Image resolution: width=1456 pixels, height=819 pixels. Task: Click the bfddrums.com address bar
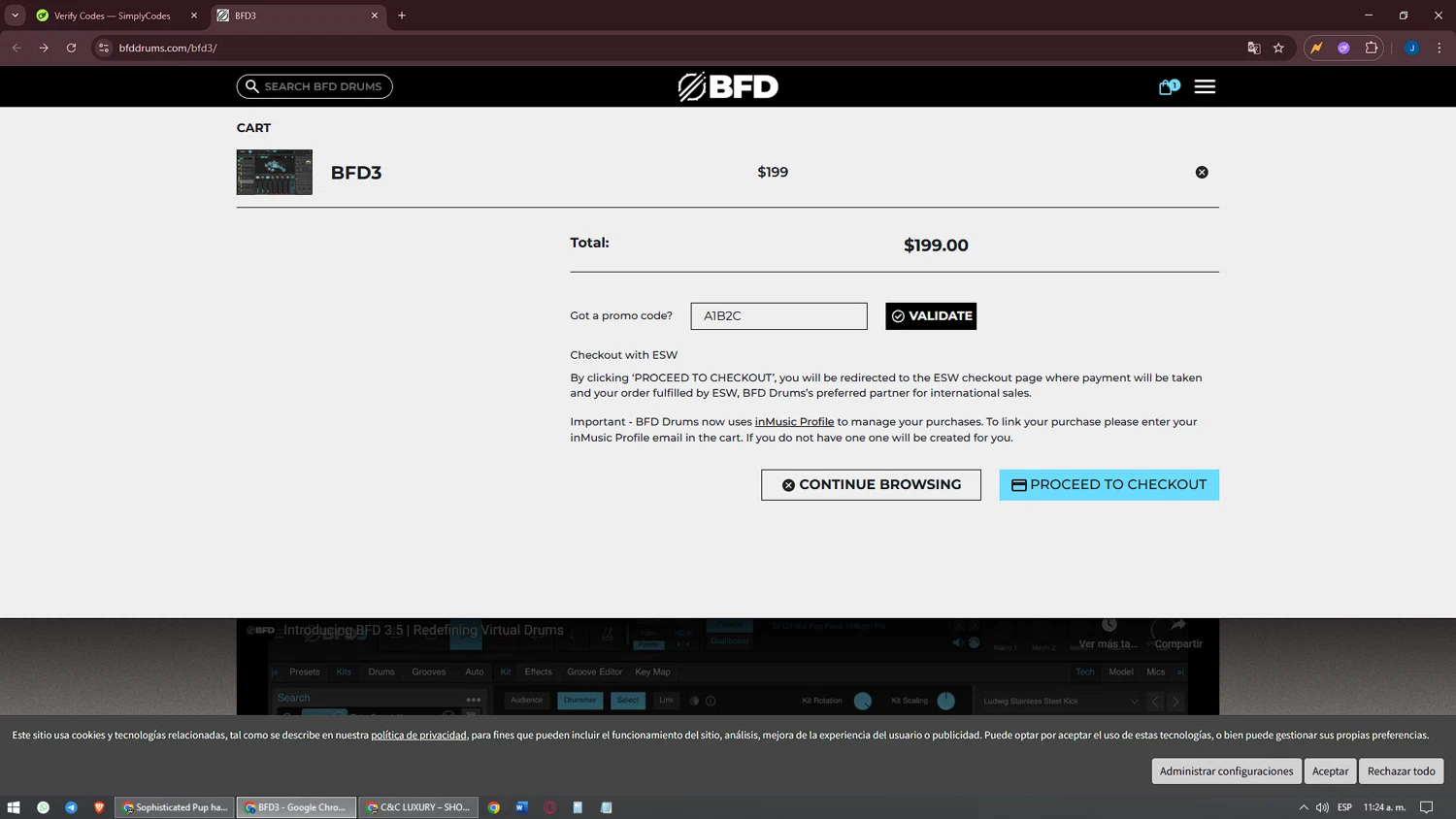[x=670, y=48]
